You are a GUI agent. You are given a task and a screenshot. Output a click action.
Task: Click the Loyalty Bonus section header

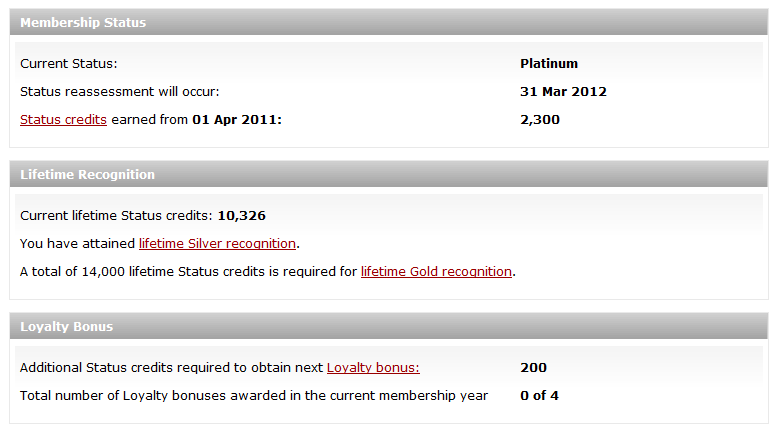pyautogui.click(x=389, y=326)
